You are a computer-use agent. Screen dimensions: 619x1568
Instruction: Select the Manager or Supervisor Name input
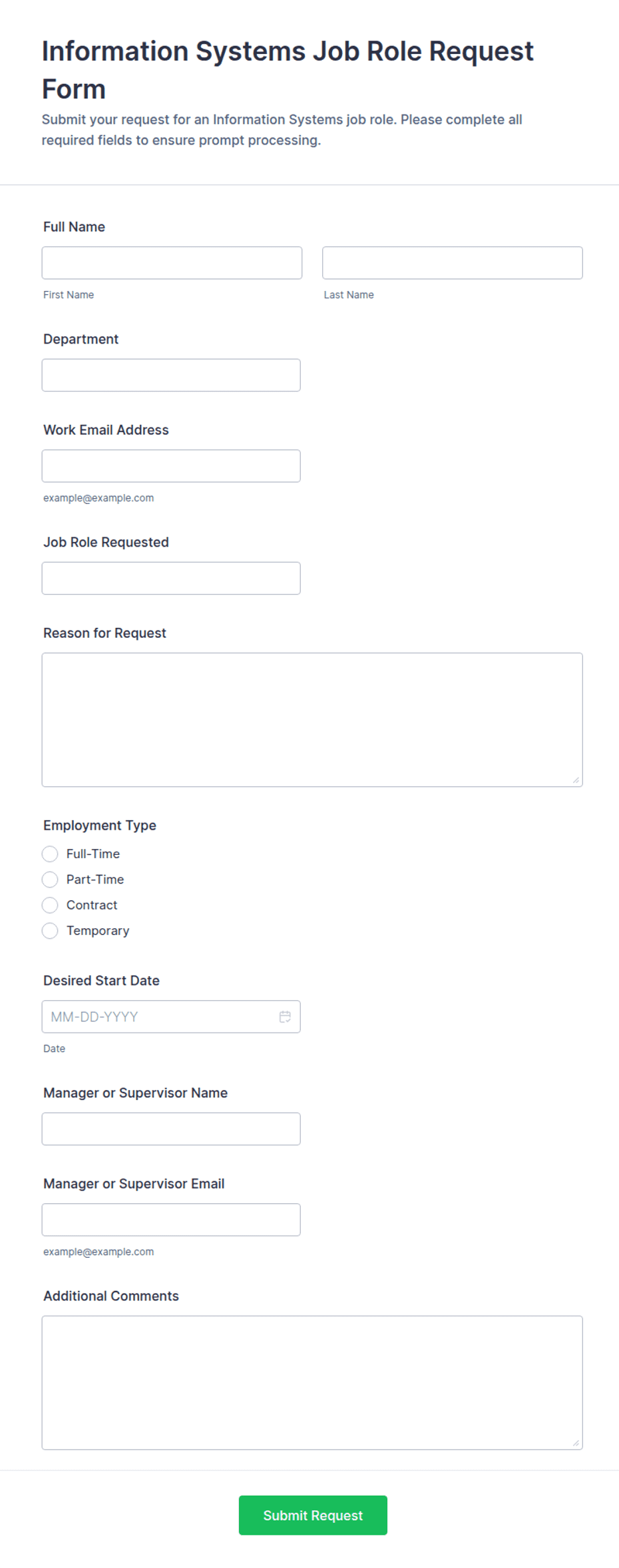click(x=171, y=1129)
